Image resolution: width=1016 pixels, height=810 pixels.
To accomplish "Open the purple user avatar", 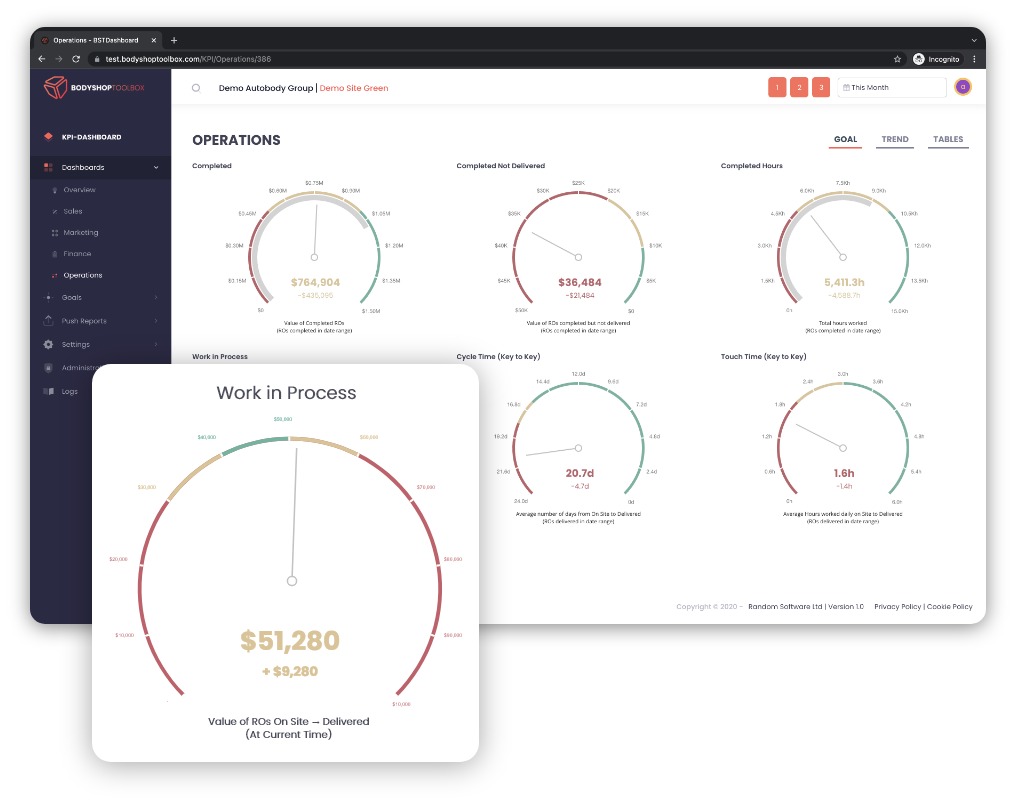I will coord(963,87).
